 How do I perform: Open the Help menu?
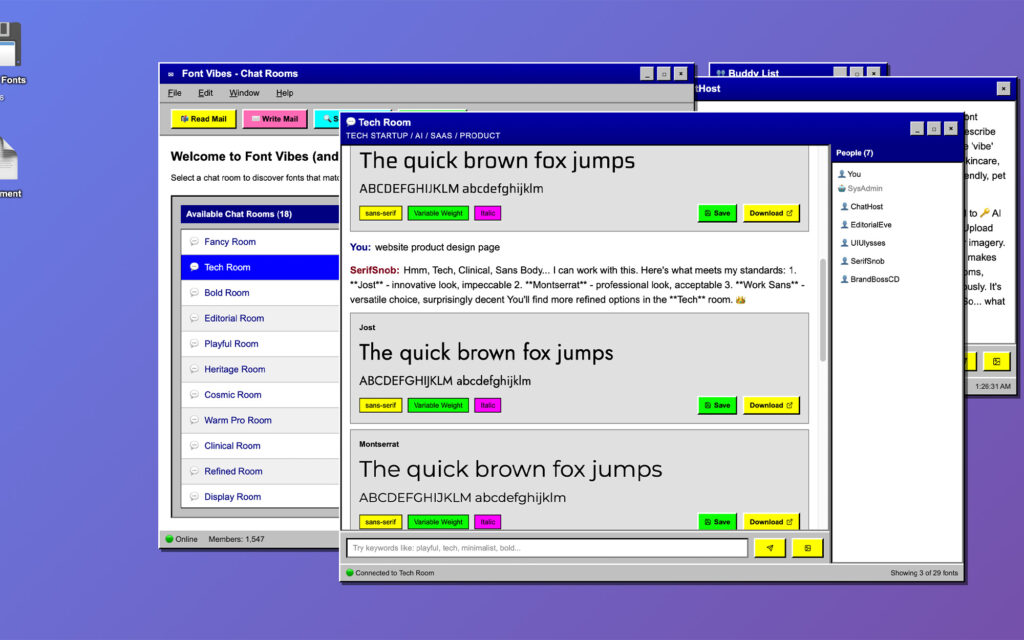point(285,93)
